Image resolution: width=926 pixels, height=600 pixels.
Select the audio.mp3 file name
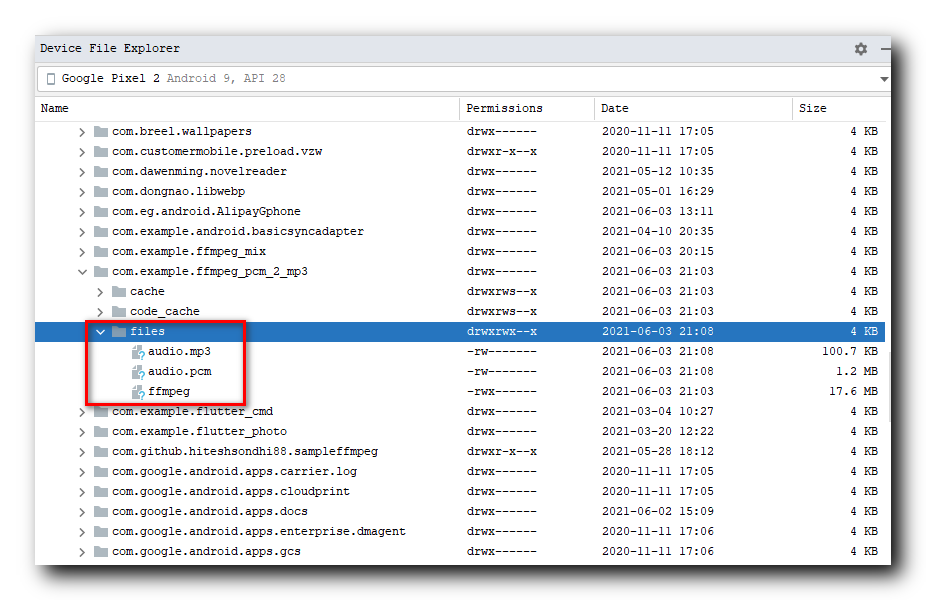click(x=179, y=351)
